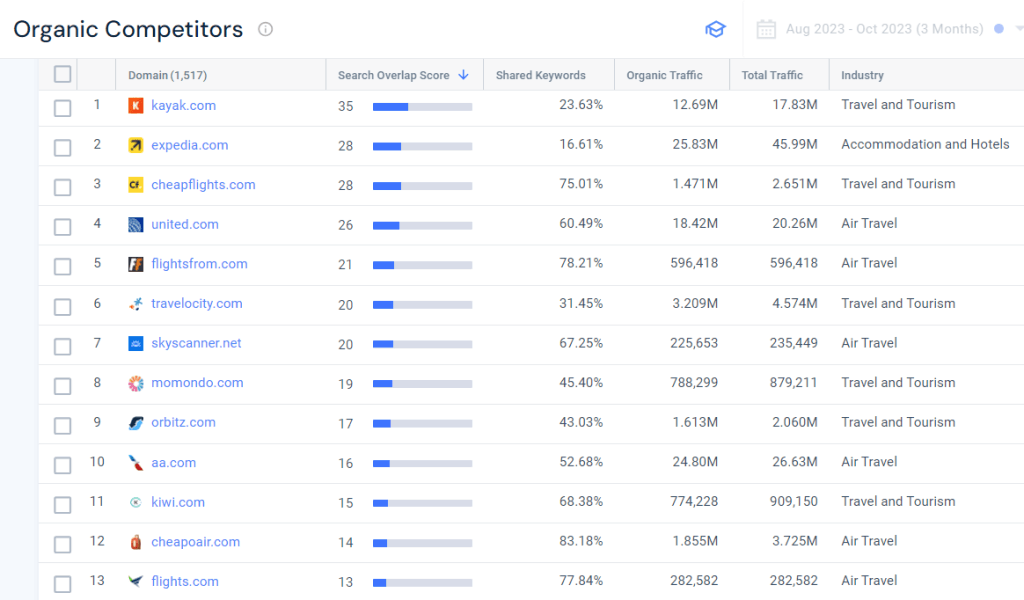Check the checkbox next to cheapflights.com
This screenshot has width=1024, height=600.
click(x=62, y=184)
